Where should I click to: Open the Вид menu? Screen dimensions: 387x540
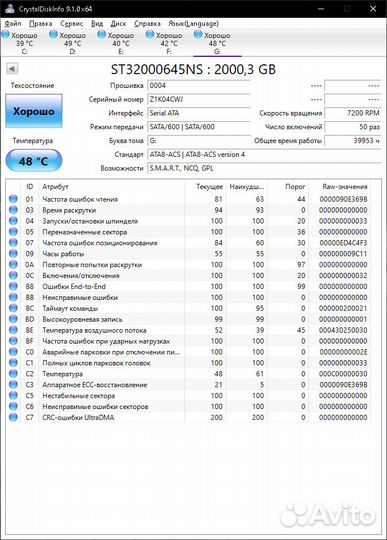coord(97,23)
